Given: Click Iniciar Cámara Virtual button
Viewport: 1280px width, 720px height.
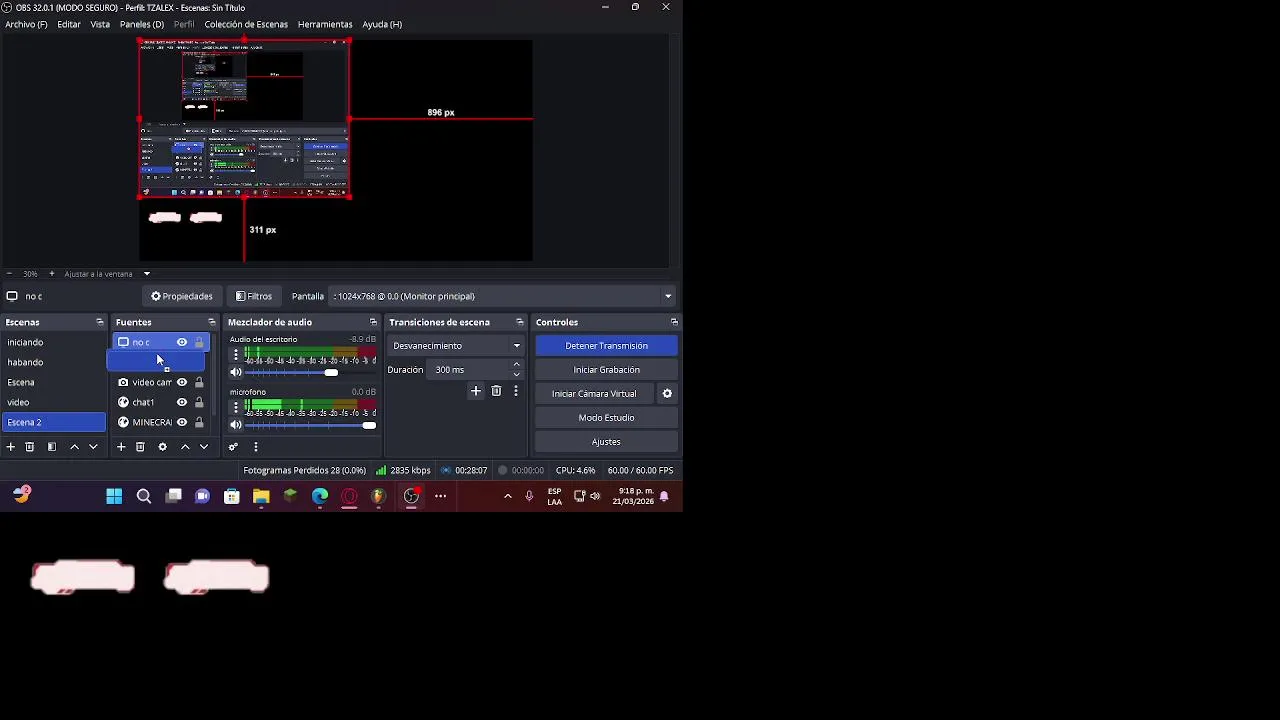Looking at the screenshot, I should tap(594, 394).
